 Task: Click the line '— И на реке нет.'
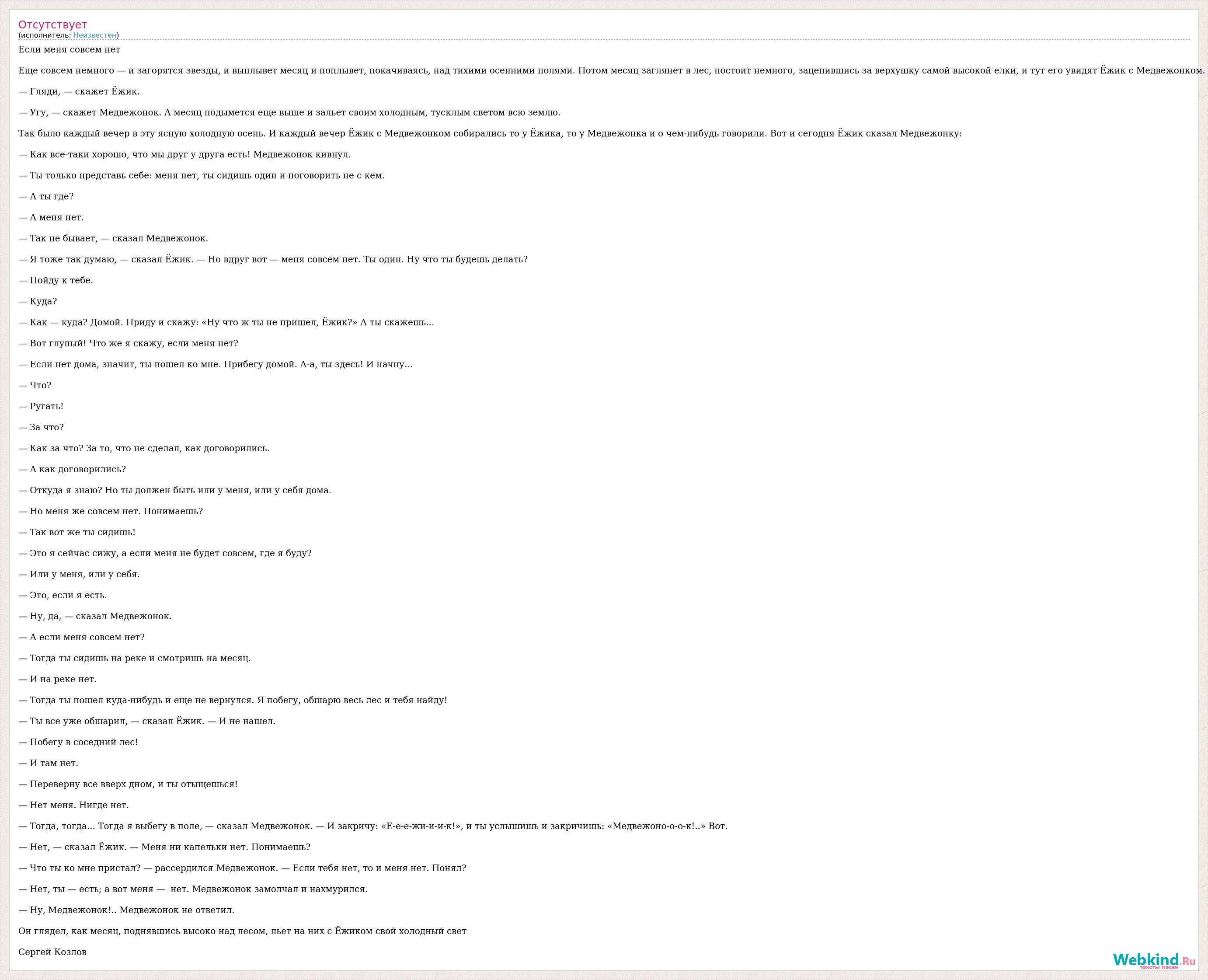(x=58, y=679)
